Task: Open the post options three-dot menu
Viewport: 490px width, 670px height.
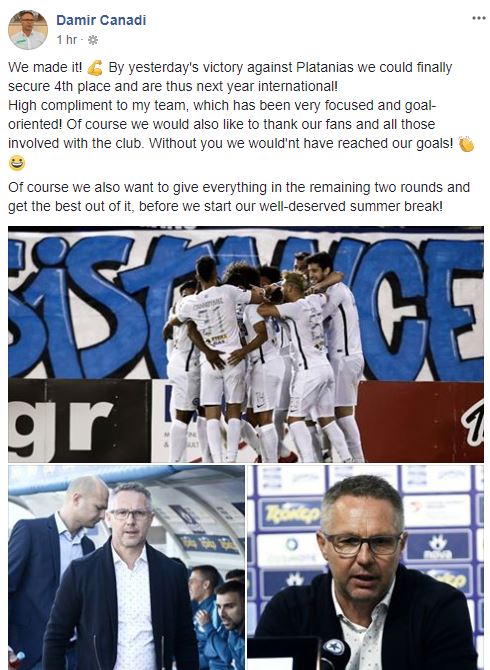Action: coord(478,18)
